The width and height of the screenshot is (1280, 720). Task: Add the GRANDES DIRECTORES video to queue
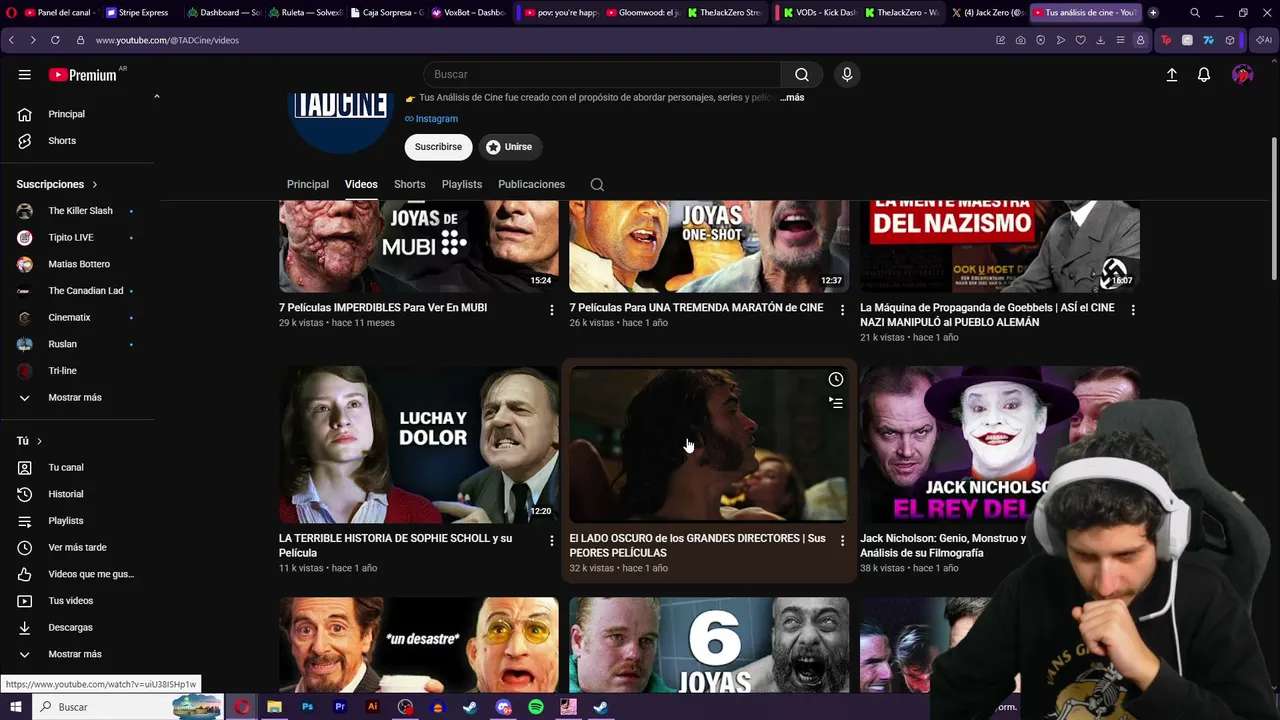click(x=836, y=403)
